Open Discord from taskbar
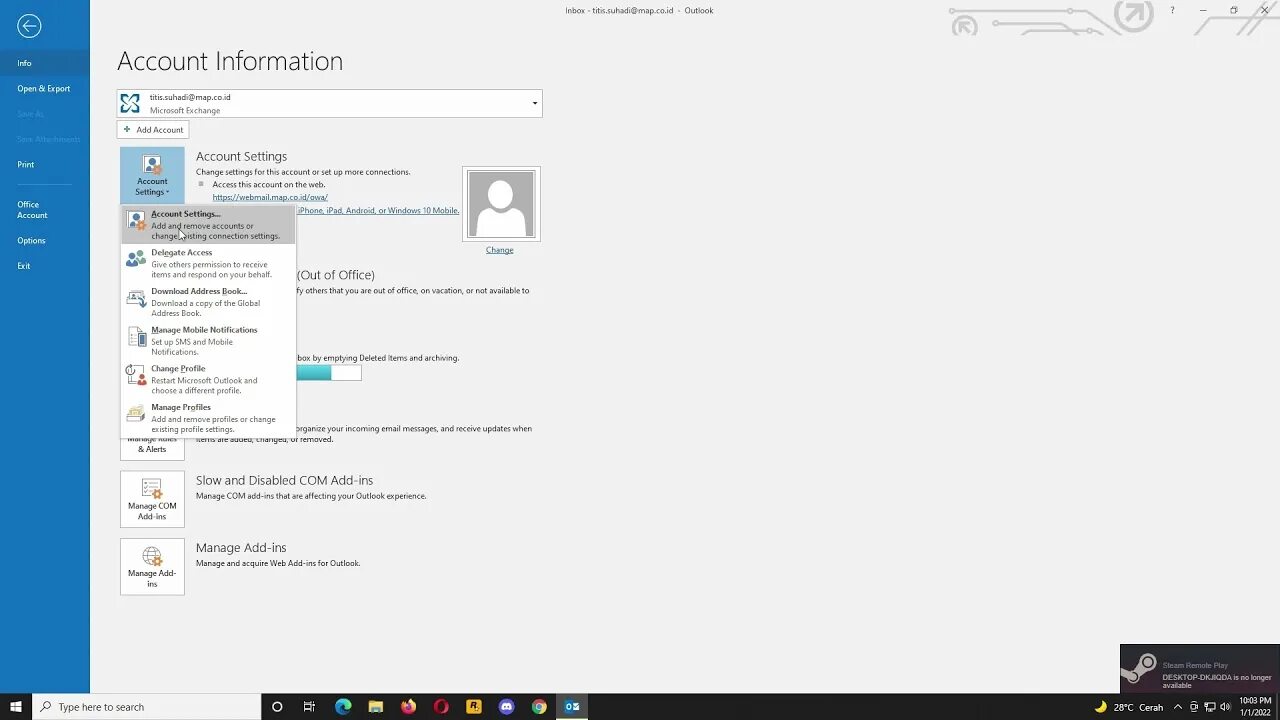The image size is (1280, 720). click(x=506, y=707)
